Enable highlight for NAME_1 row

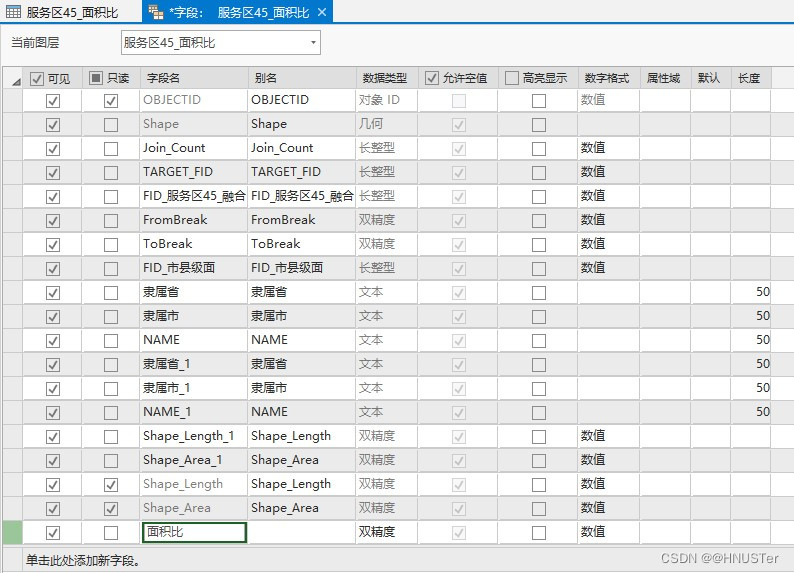coord(539,413)
